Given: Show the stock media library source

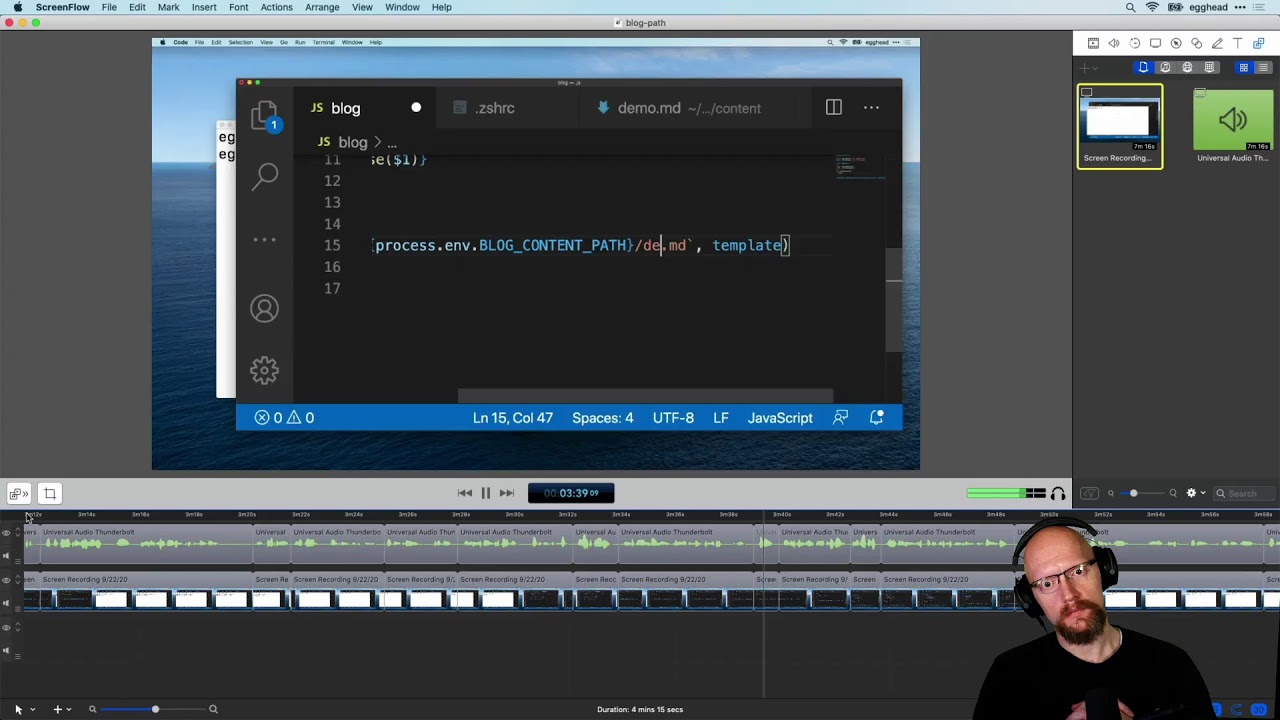Looking at the screenshot, I should click(x=1209, y=67).
